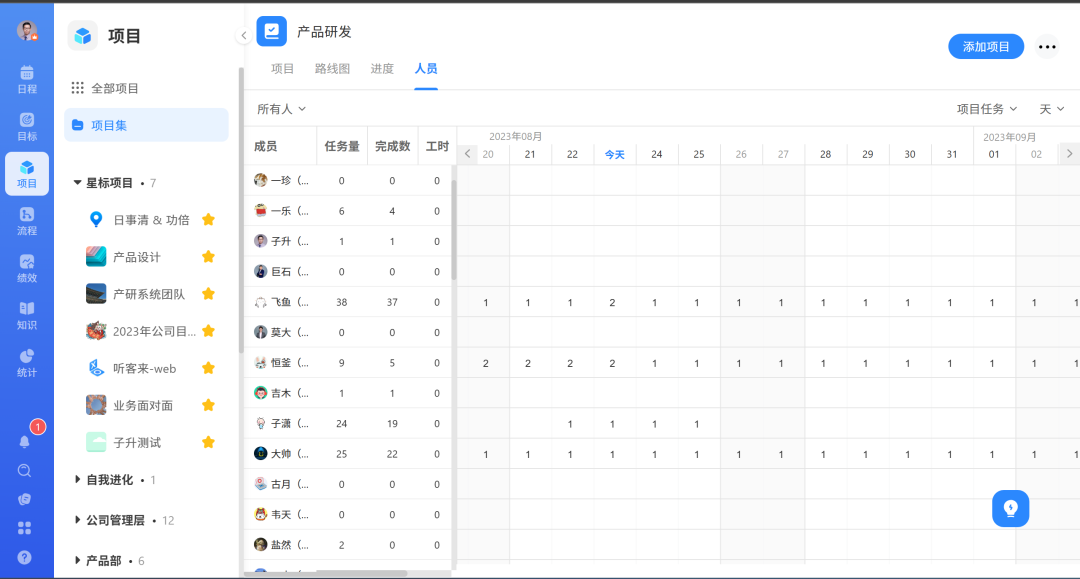
Task: Open the apps grid icon in sidebar
Action: [24, 528]
